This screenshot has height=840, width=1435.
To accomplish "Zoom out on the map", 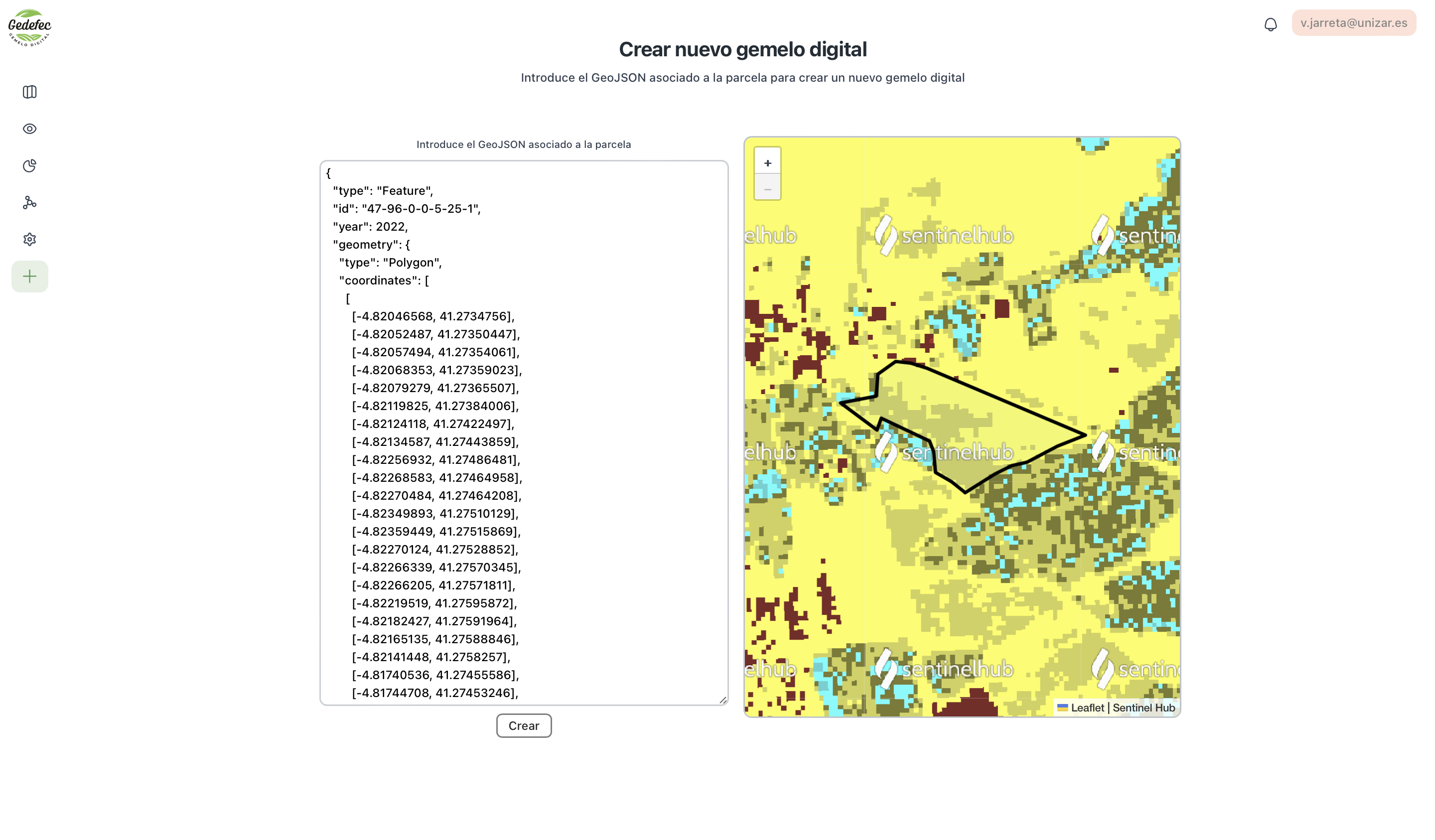I will (767, 189).
